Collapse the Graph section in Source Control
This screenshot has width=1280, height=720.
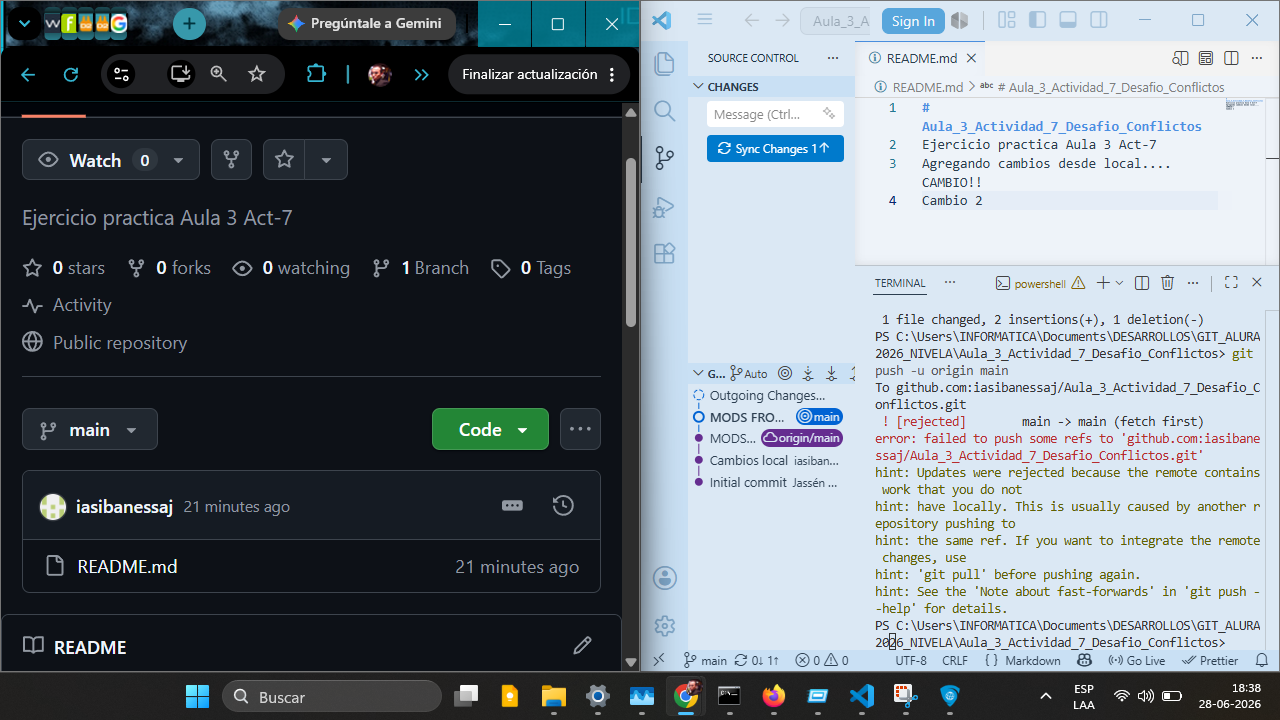pos(708,373)
